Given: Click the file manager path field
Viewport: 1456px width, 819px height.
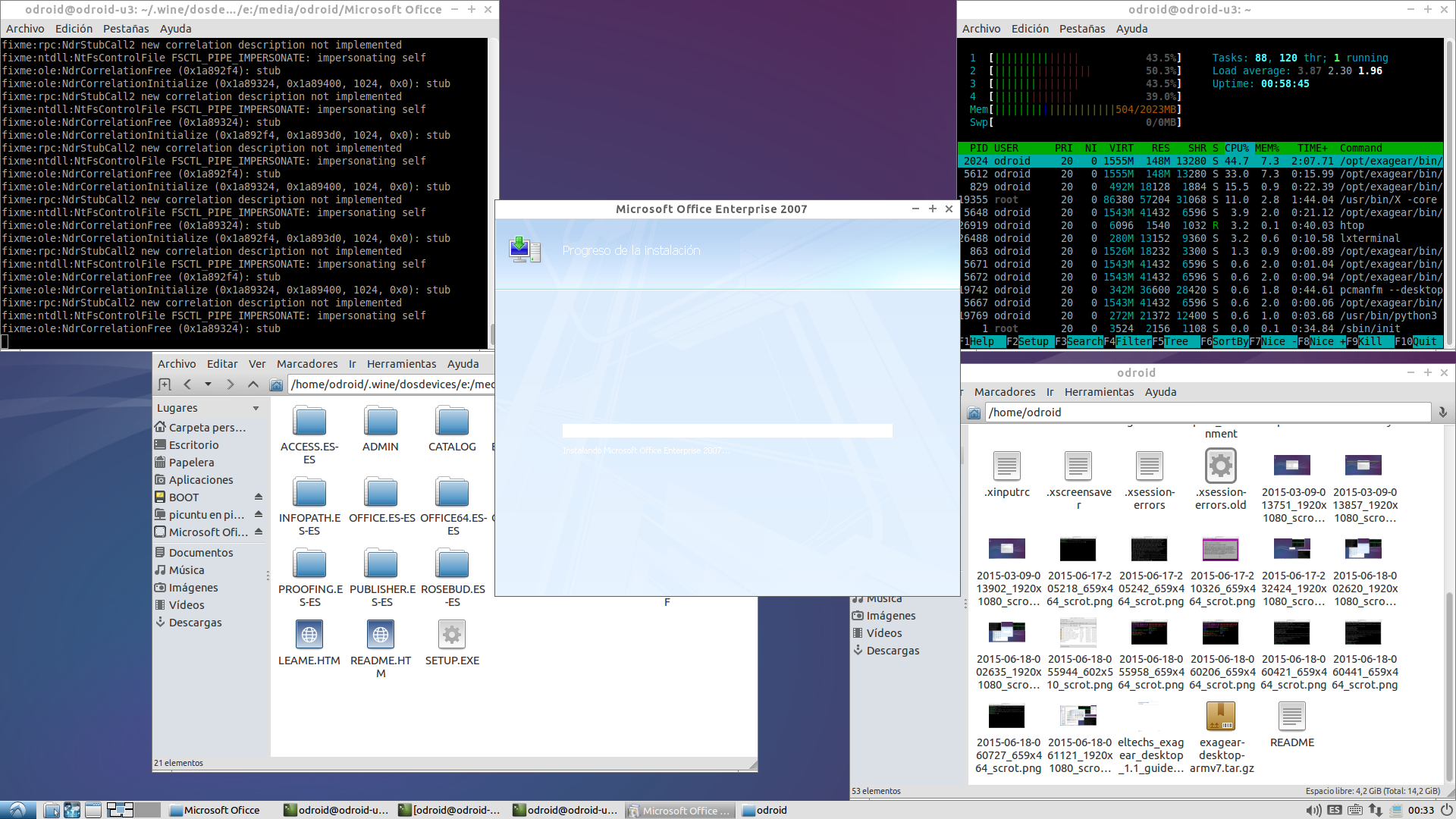Looking at the screenshot, I should (391, 384).
